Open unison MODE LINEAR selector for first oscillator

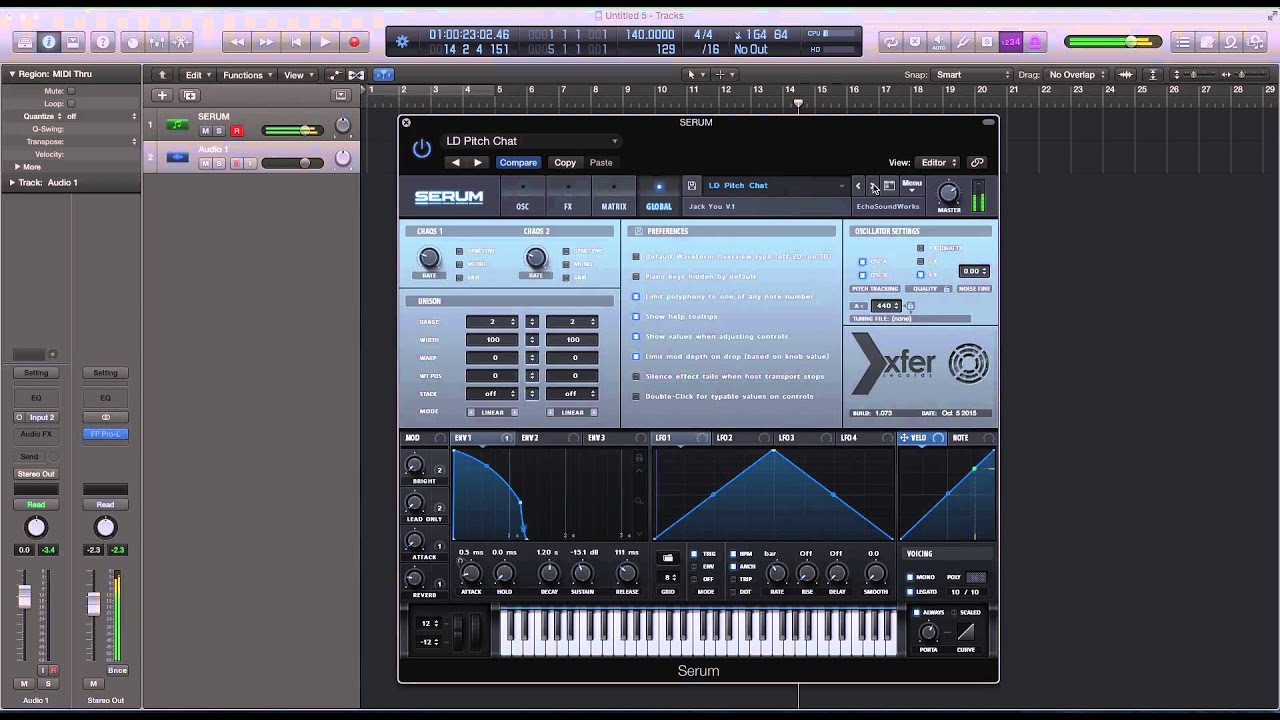(x=493, y=412)
